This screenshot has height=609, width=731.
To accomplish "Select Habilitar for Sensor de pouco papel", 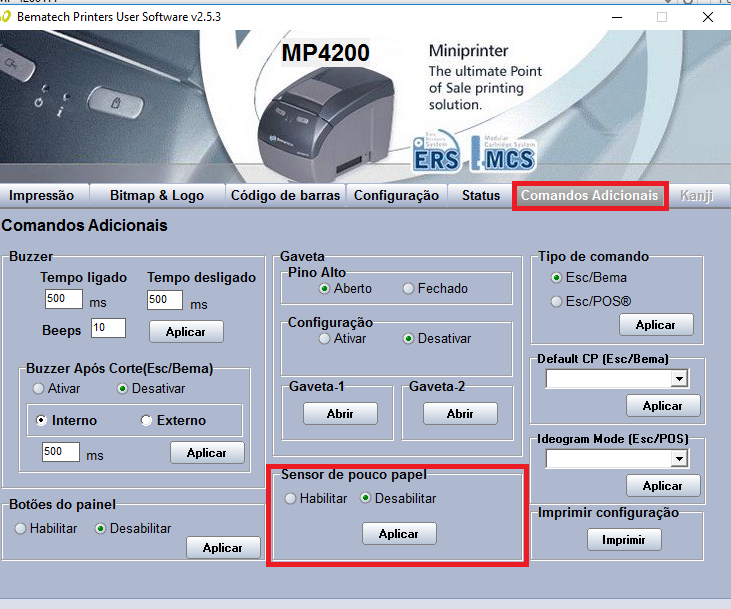I will coord(291,498).
